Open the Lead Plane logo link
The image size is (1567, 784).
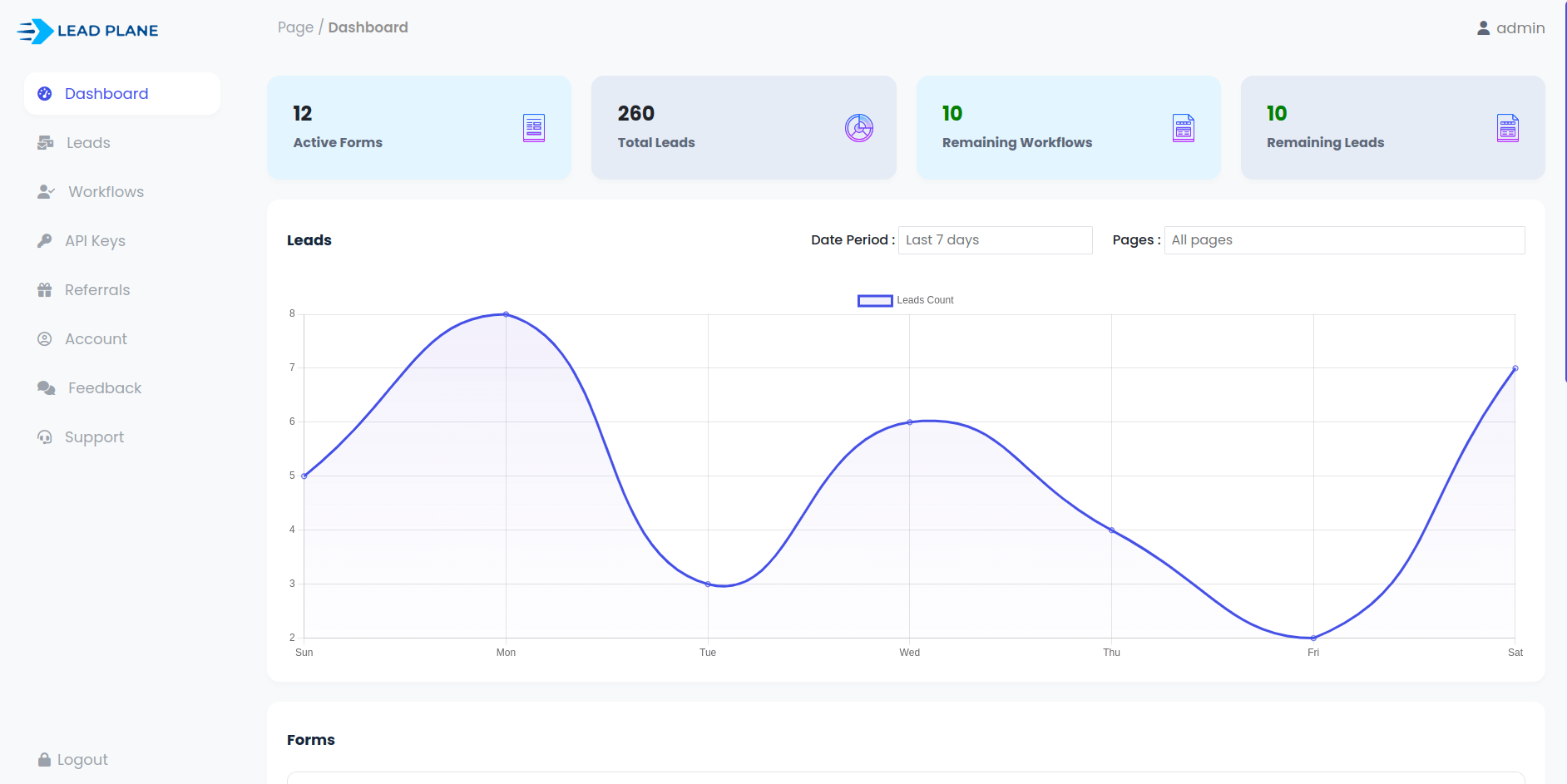pyautogui.click(x=87, y=30)
